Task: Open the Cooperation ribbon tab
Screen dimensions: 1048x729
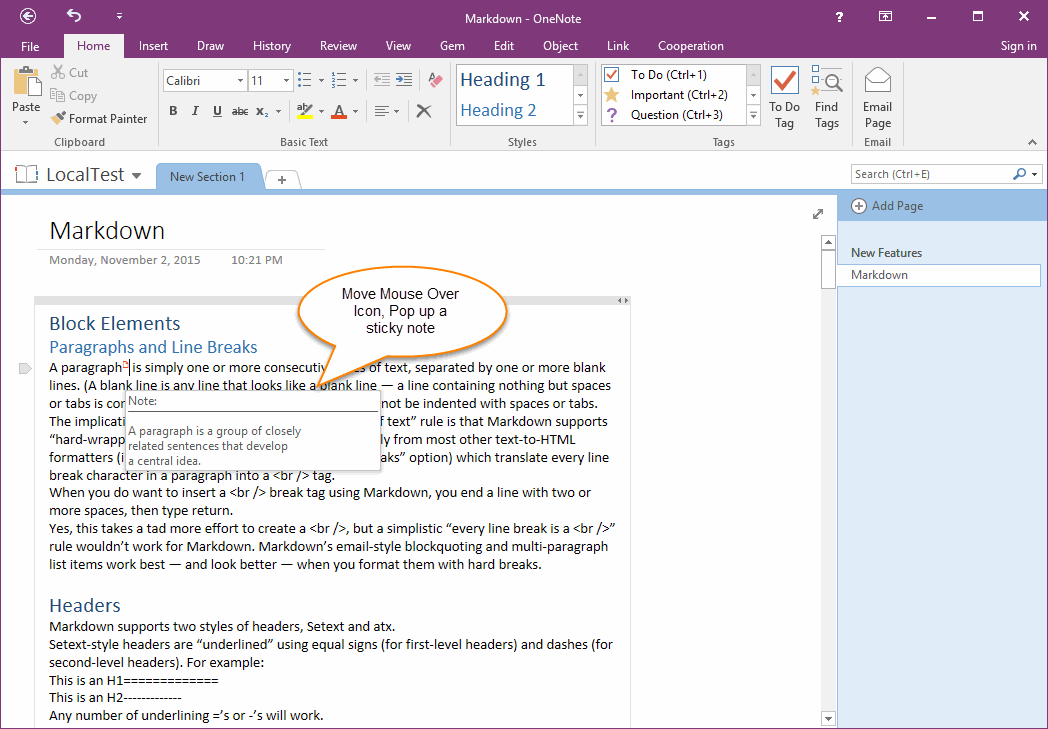Action: pos(690,46)
